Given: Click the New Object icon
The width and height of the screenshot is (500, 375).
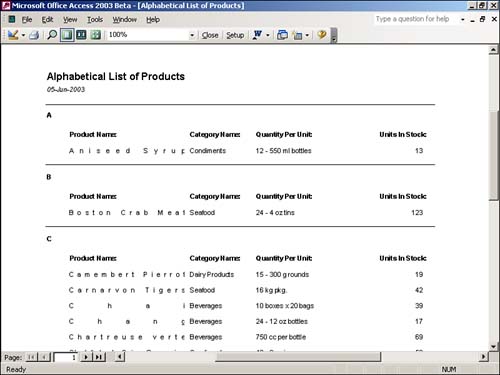Looking at the screenshot, I should point(297,35).
